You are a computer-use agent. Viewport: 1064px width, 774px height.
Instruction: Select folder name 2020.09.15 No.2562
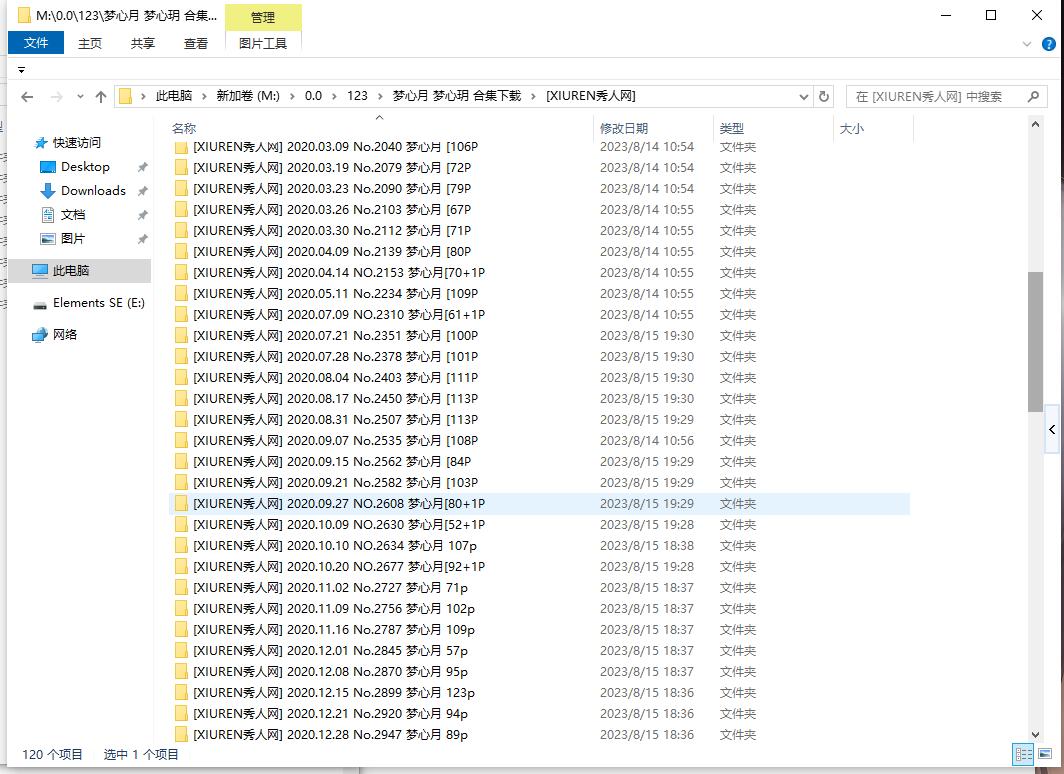pos(332,462)
